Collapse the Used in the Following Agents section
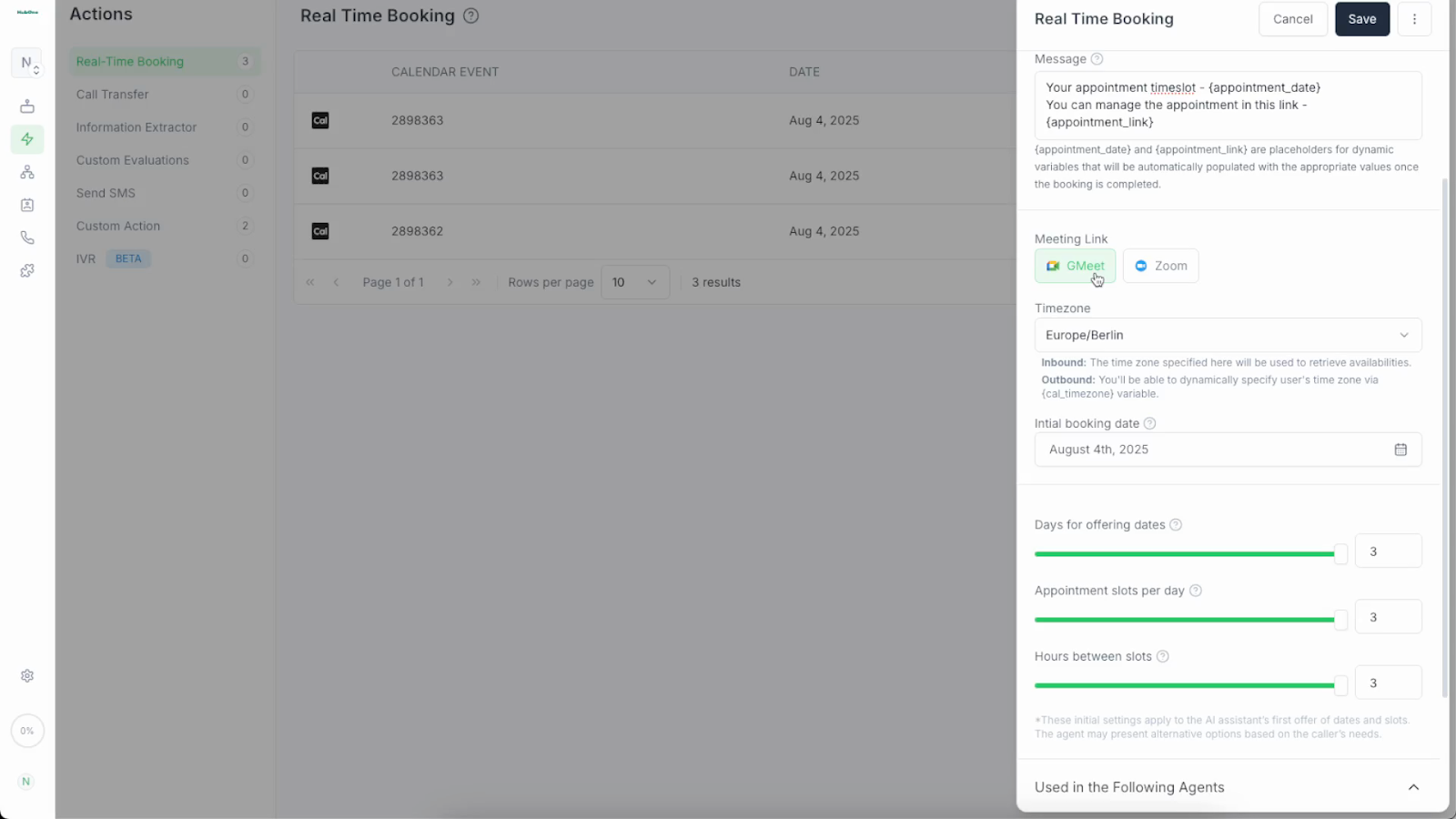 pos(1413,787)
